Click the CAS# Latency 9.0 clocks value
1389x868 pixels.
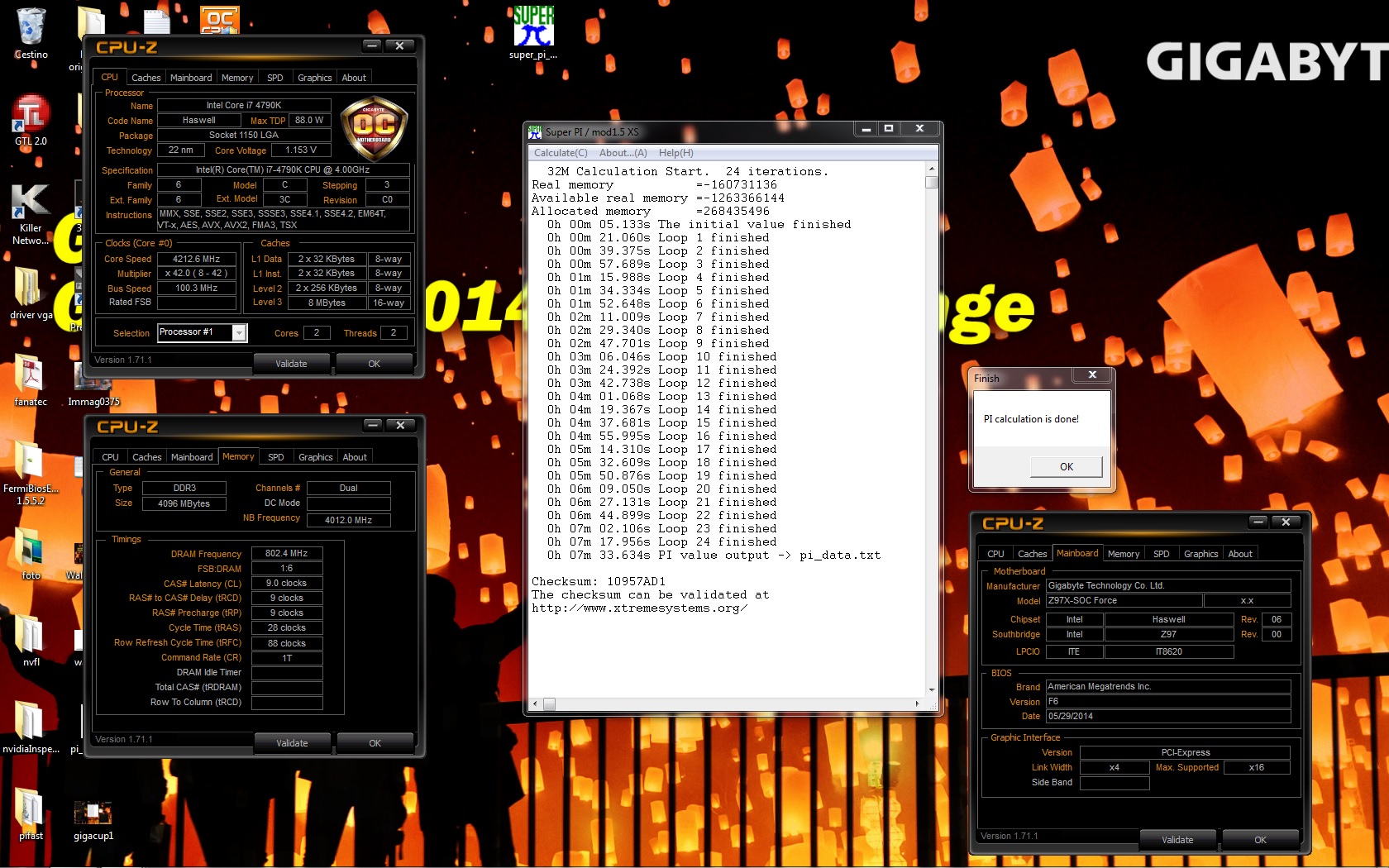(287, 583)
